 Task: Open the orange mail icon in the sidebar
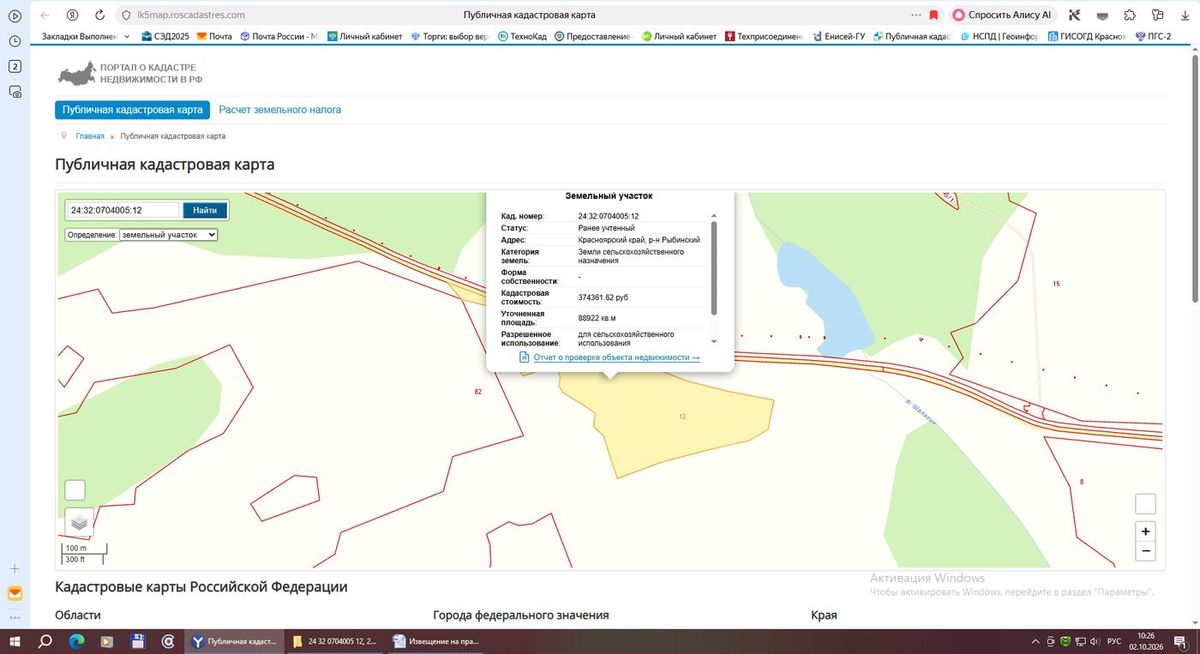15,593
